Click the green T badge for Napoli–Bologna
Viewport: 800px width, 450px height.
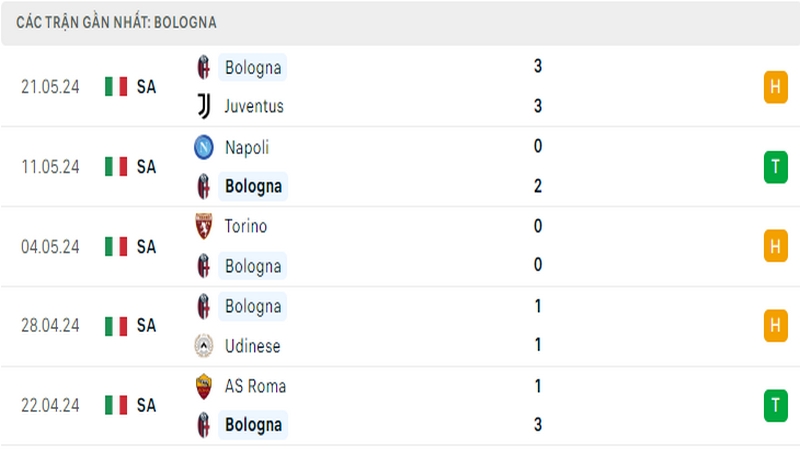coord(776,167)
